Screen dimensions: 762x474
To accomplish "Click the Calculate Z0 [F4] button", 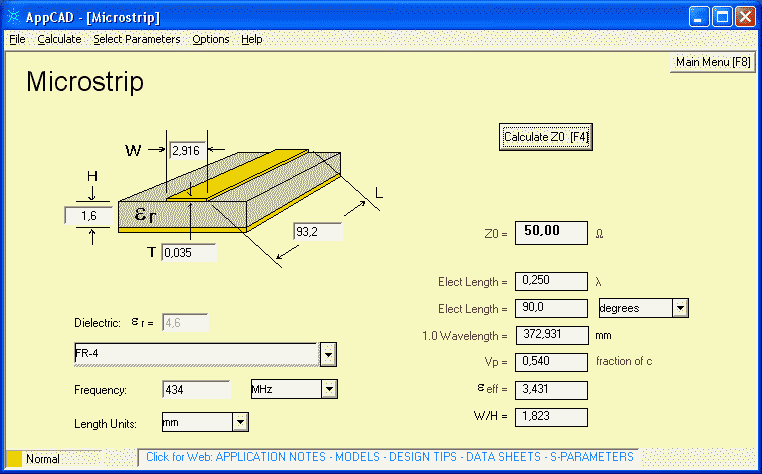I will point(546,137).
